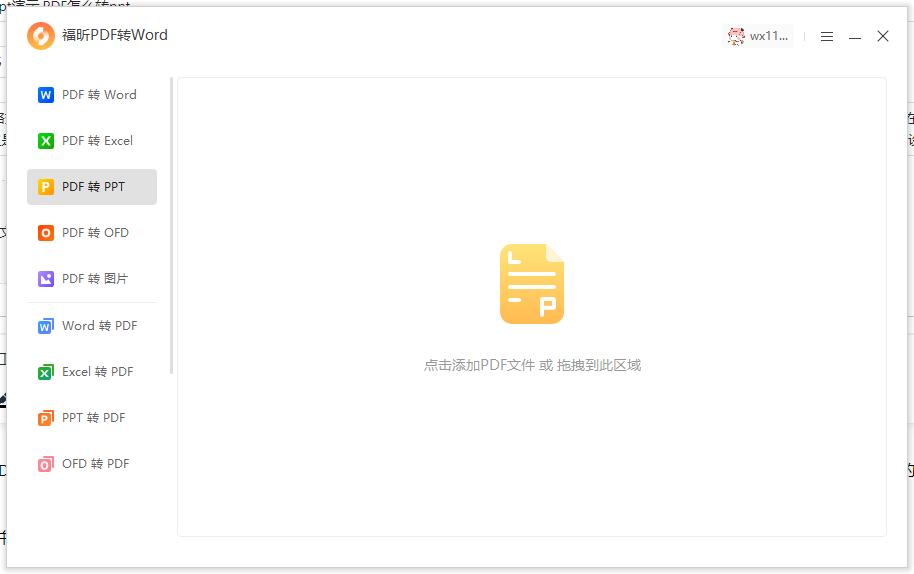Select the PDF 转 图片 label
914x574 pixels.
tap(94, 279)
